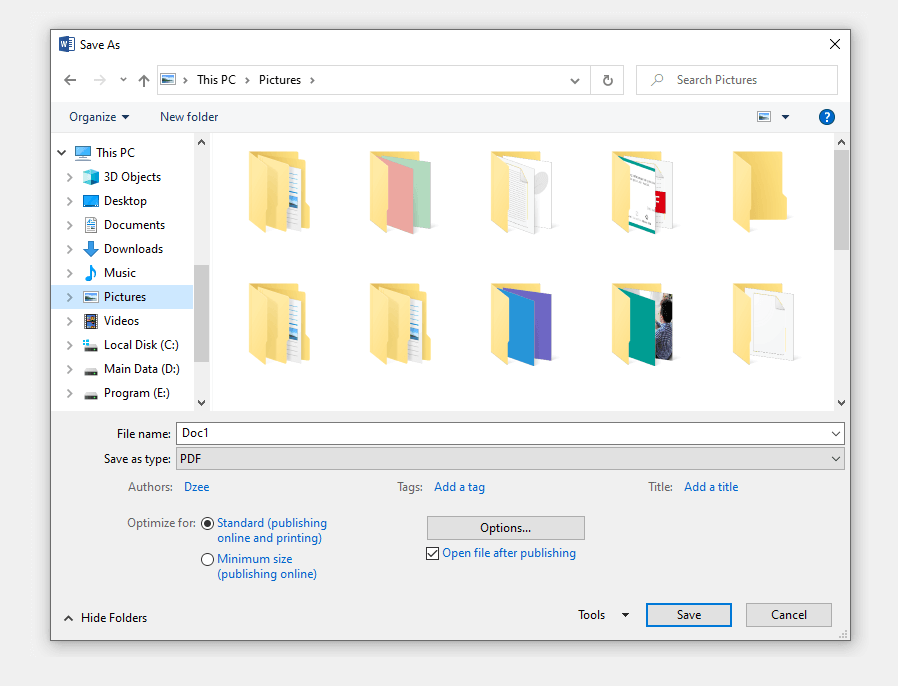The height and width of the screenshot is (686, 898).
Task: Select the folder with blank white page
Action: tap(764, 324)
